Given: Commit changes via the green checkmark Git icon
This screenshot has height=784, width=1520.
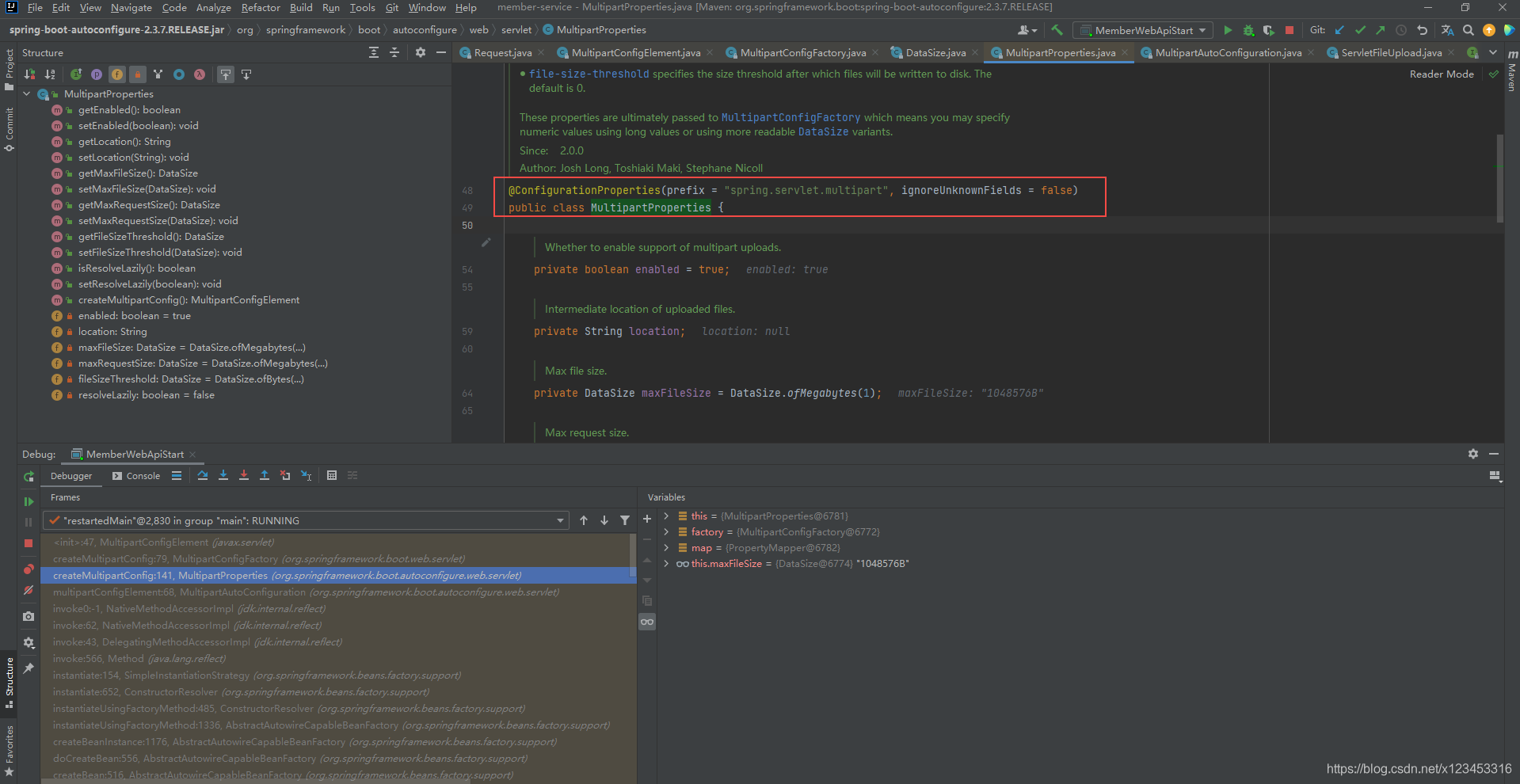Looking at the screenshot, I should tap(1360, 30).
